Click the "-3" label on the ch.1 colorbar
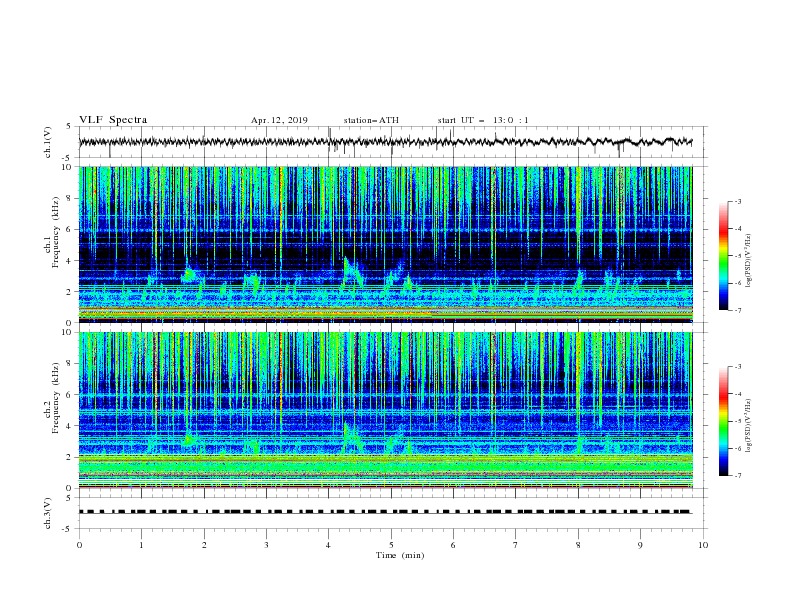The image size is (792, 612). click(x=738, y=201)
